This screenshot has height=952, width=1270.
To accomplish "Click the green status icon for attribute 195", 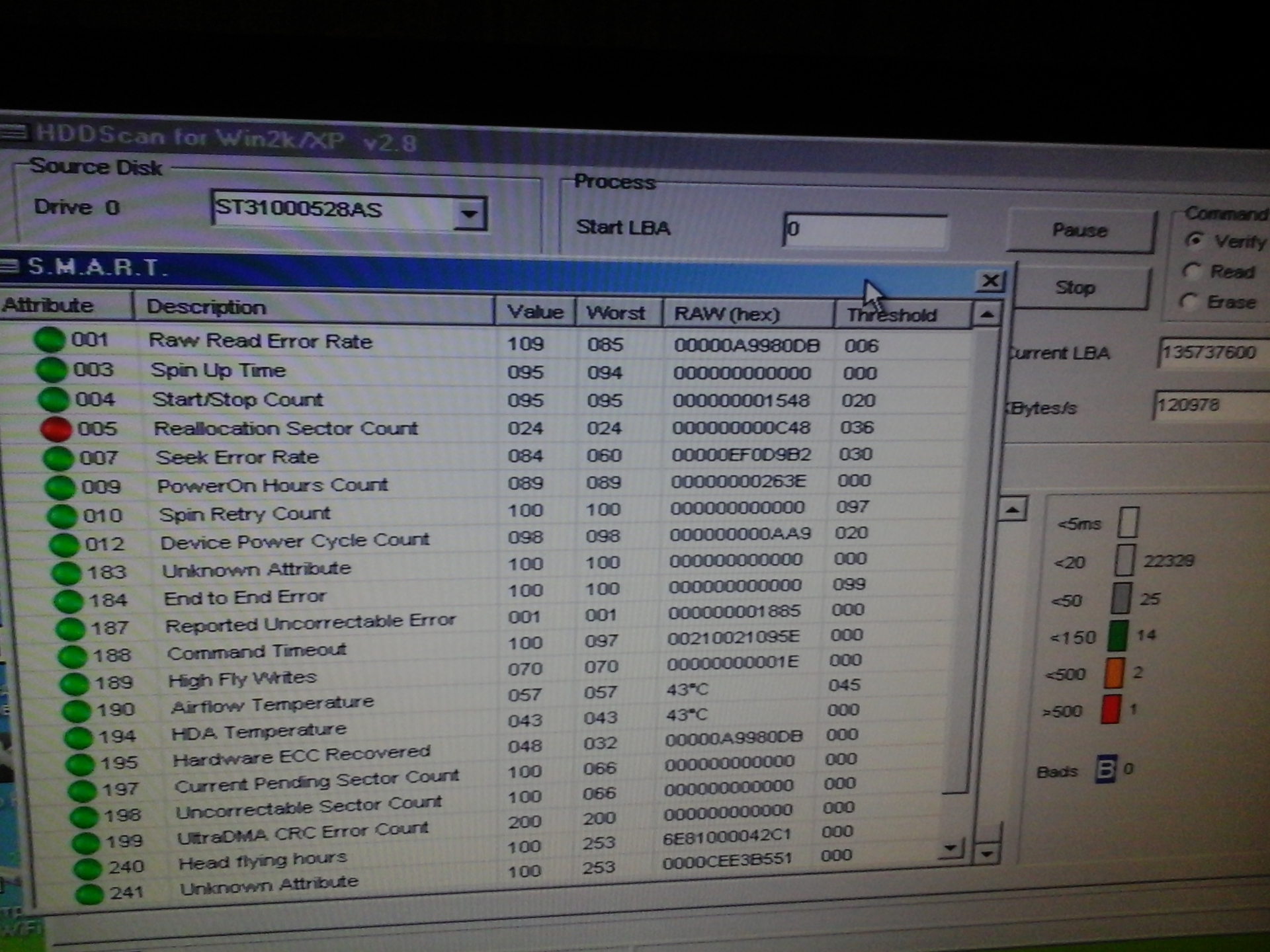I will tap(81, 764).
